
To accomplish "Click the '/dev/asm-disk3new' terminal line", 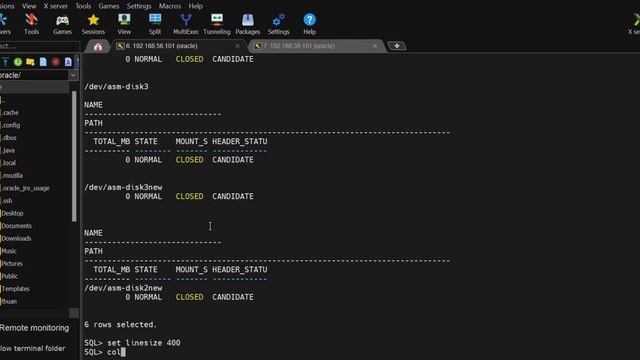I will [x=123, y=187].
